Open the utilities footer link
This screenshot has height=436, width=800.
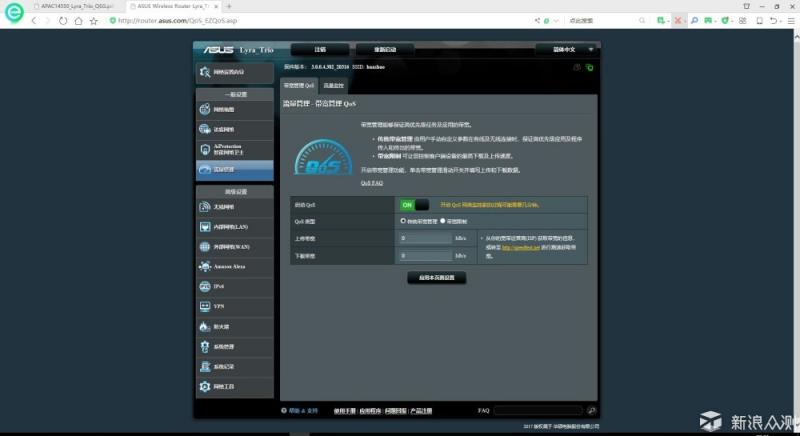370,411
